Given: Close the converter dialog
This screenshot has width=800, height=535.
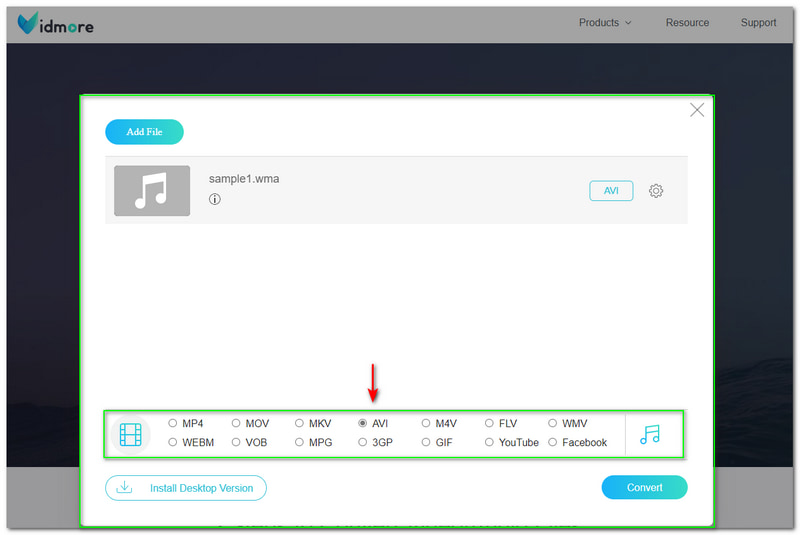Looking at the screenshot, I should click(697, 110).
